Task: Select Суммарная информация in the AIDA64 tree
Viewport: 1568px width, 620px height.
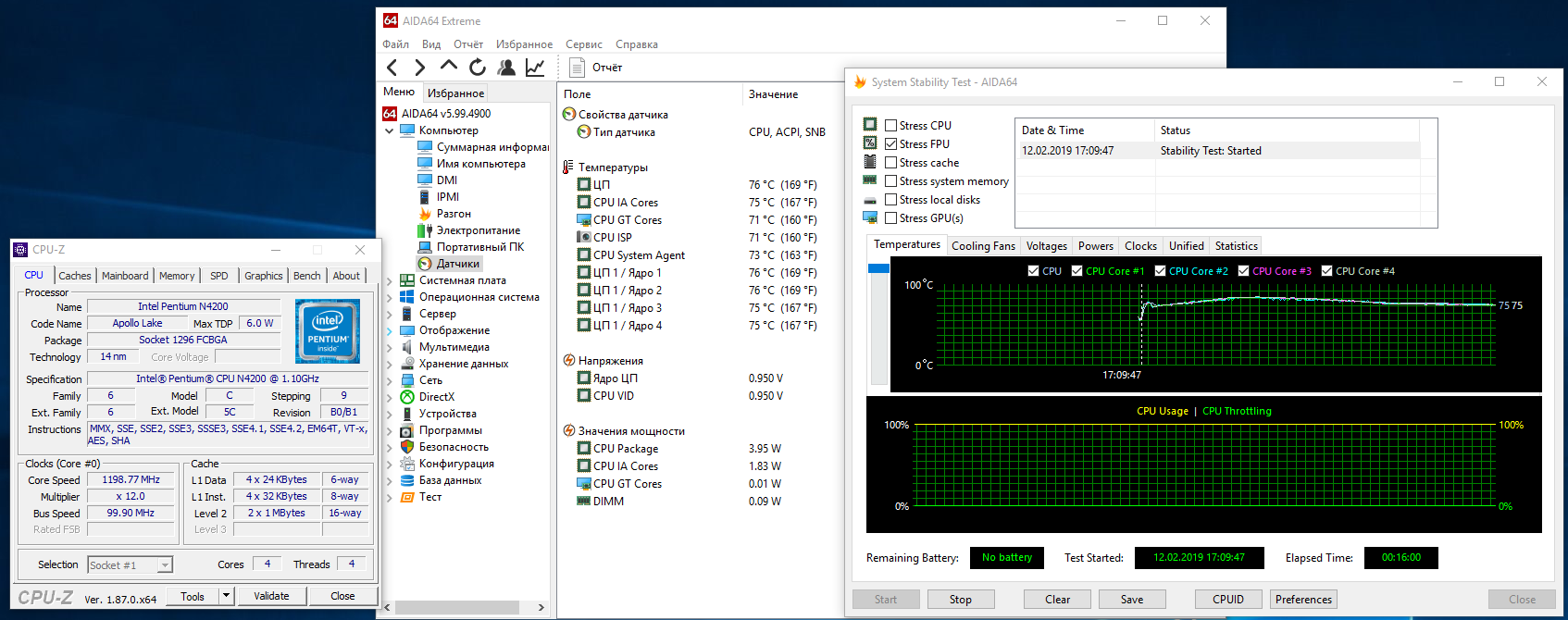Action: click(492, 147)
